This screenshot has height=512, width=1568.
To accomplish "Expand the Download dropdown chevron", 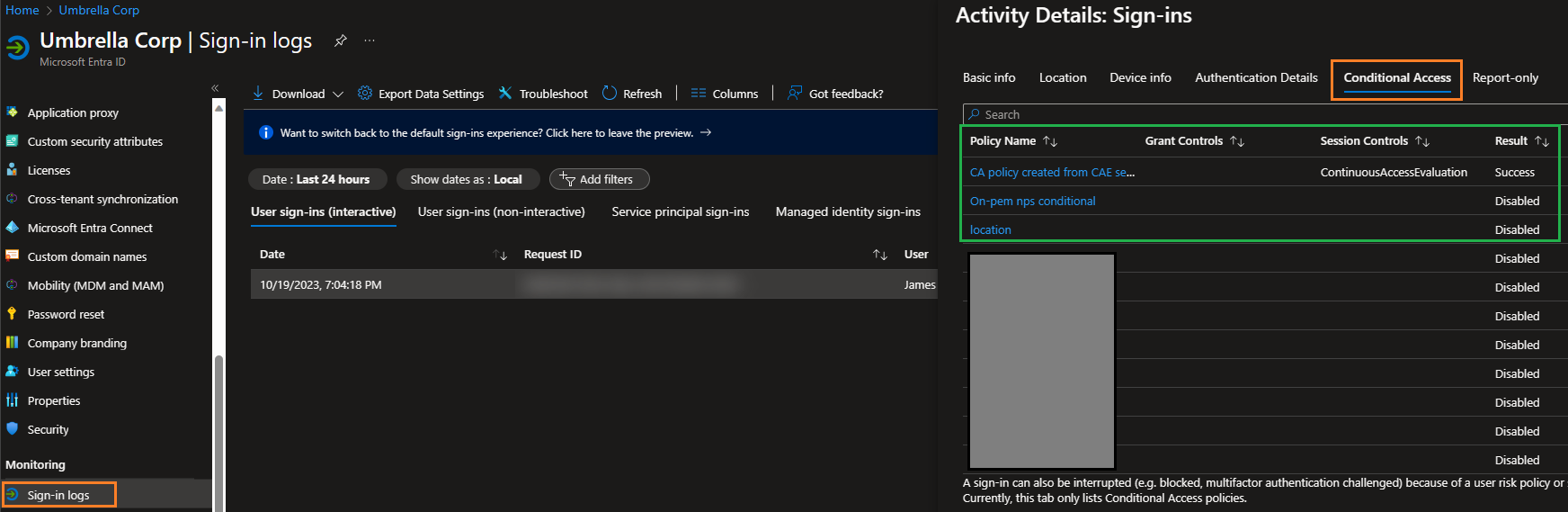I will [338, 94].
